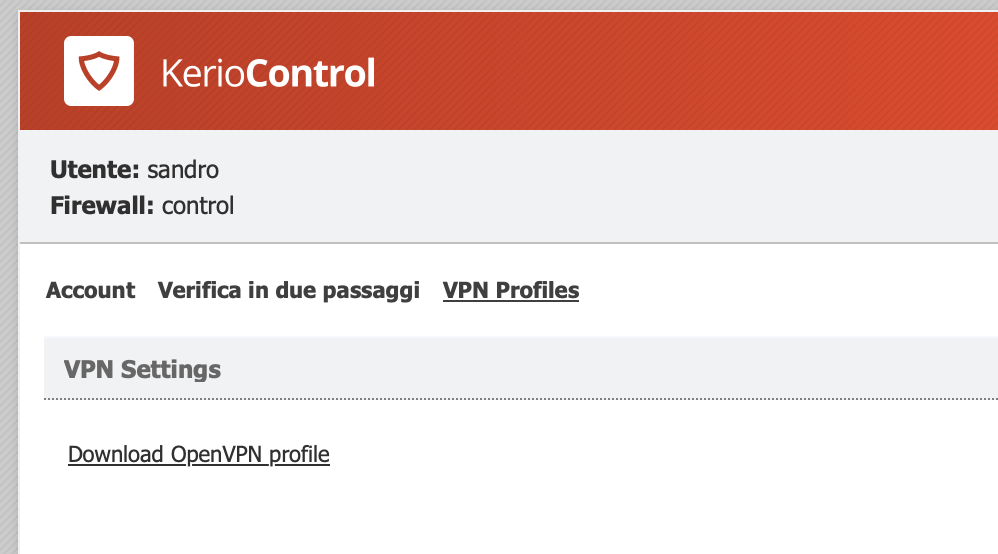
Task: Click the red shield logo icon
Action: click(x=99, y=71)
